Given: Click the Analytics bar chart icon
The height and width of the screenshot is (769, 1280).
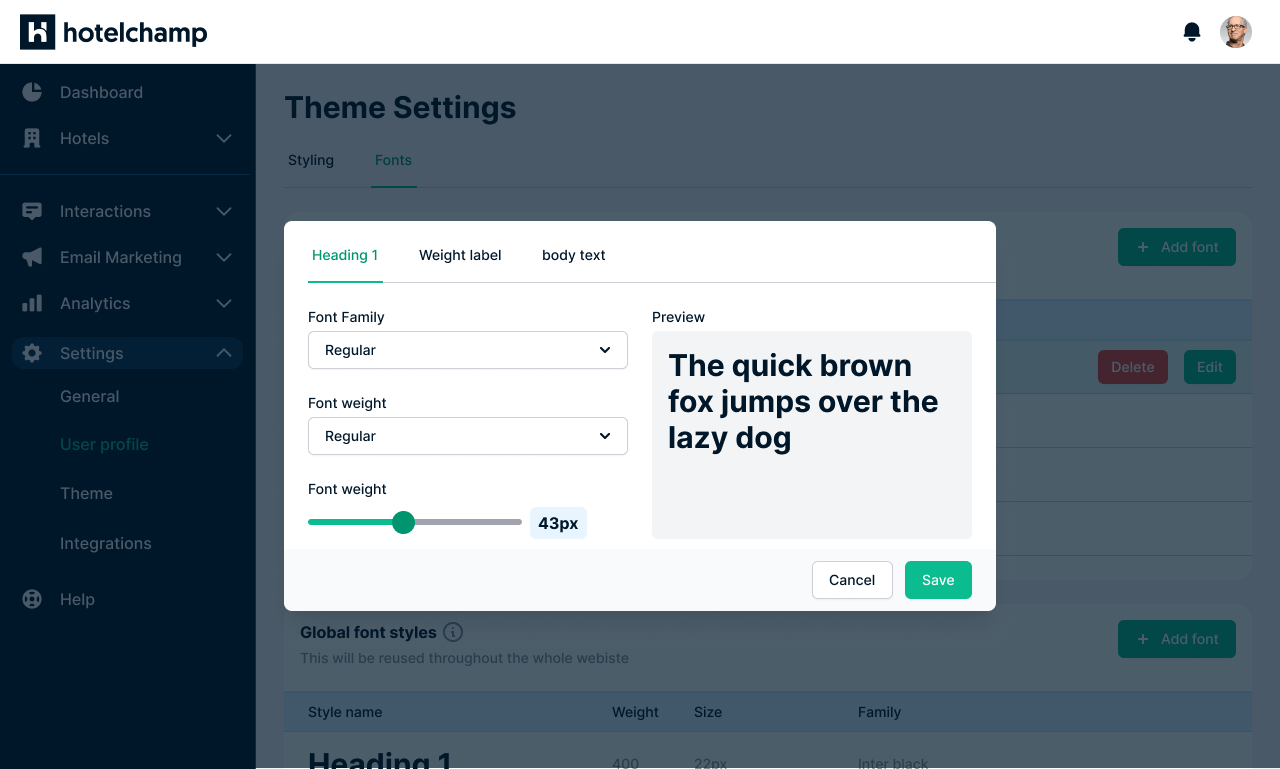Looking at the screenshot, I should [32, 303].
